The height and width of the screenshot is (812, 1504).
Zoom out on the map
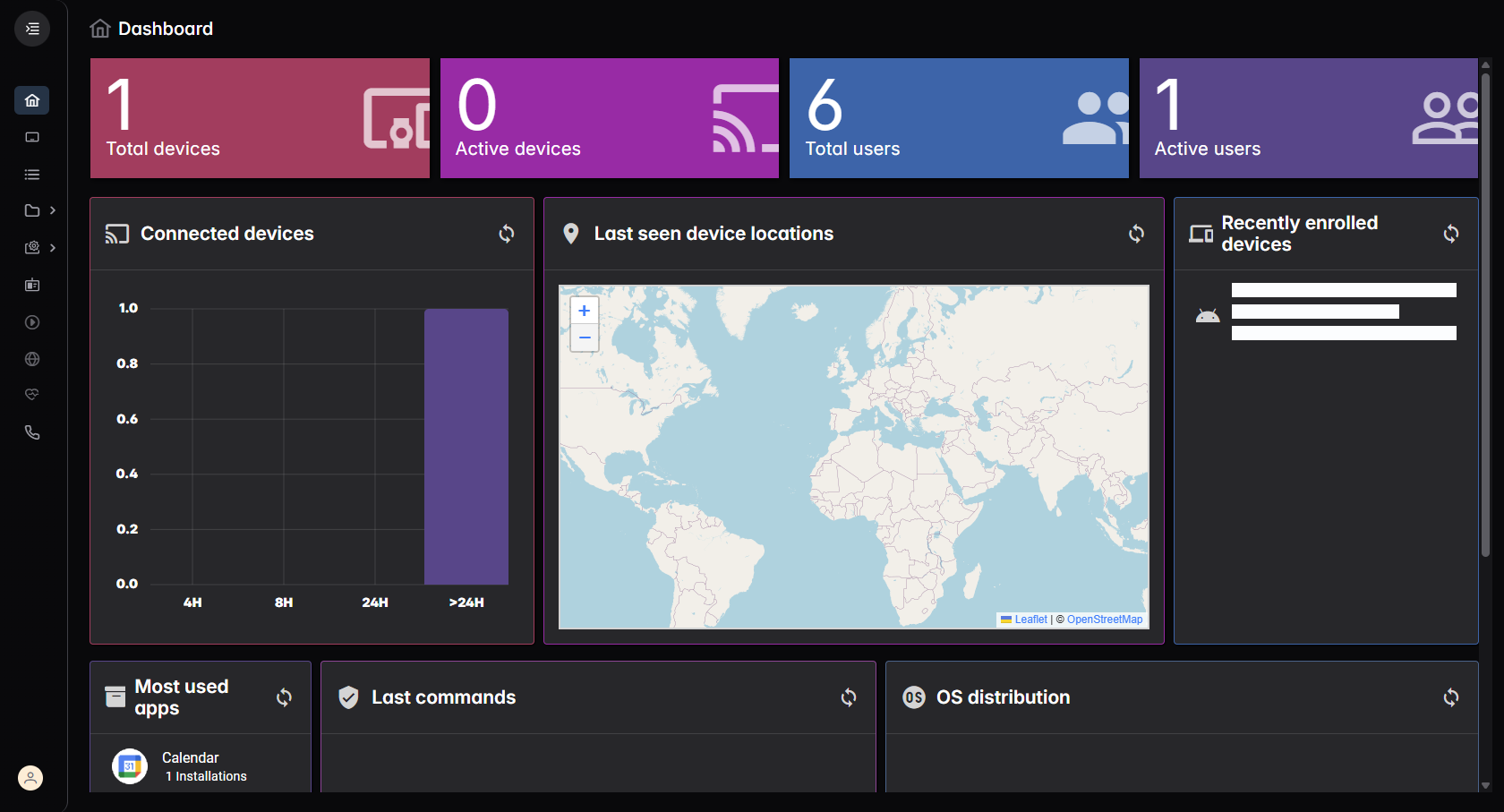click(585, 338)
